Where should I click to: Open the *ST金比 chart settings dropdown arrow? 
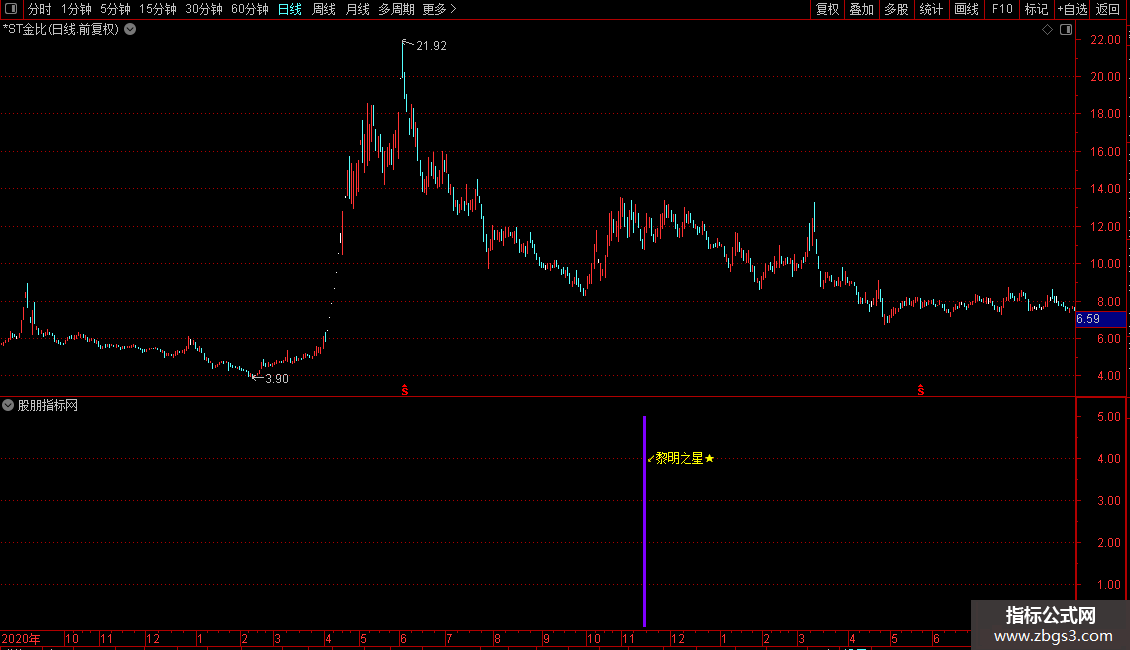coord(130,30)
